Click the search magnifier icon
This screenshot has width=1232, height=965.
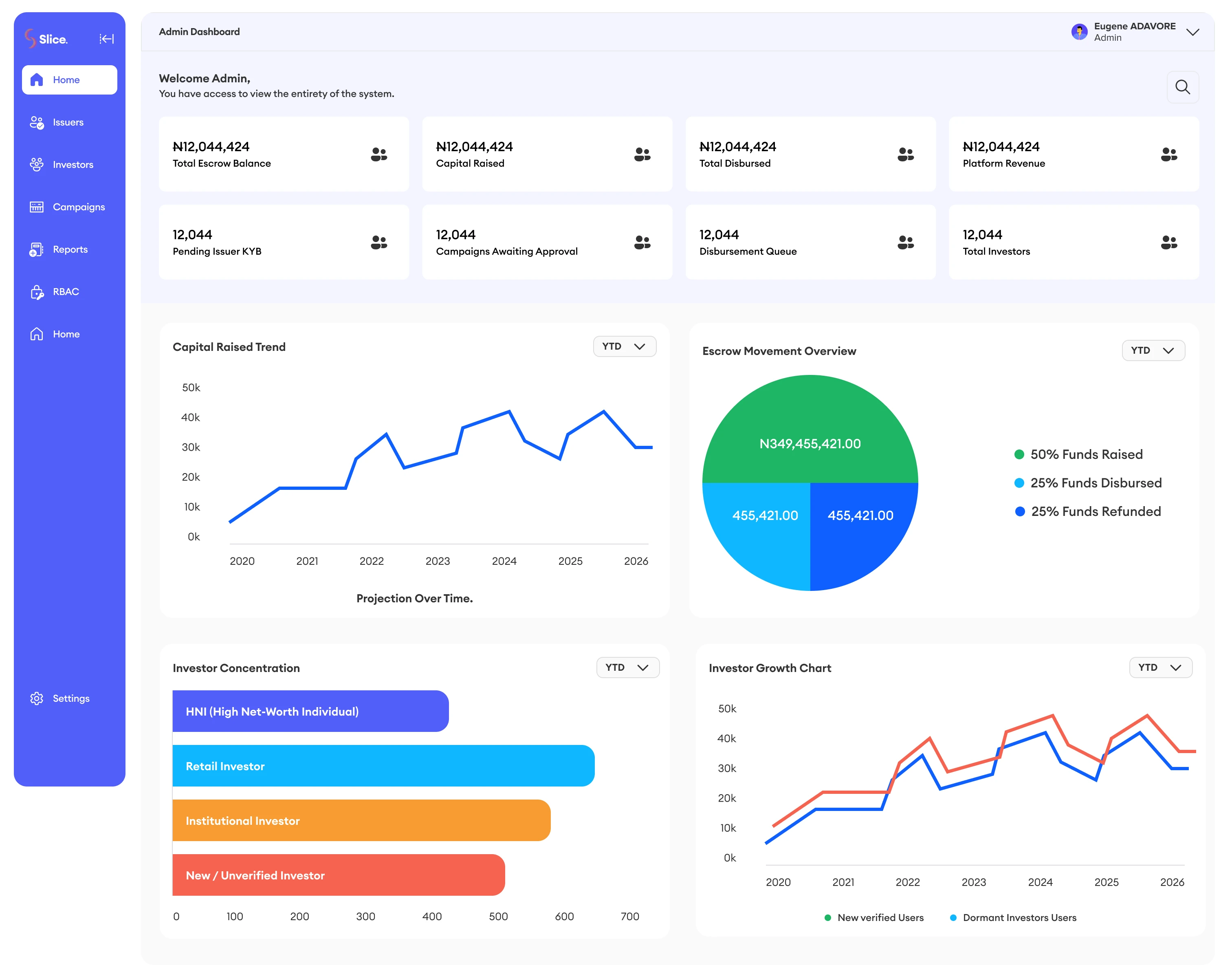(x=1182, y=87)
